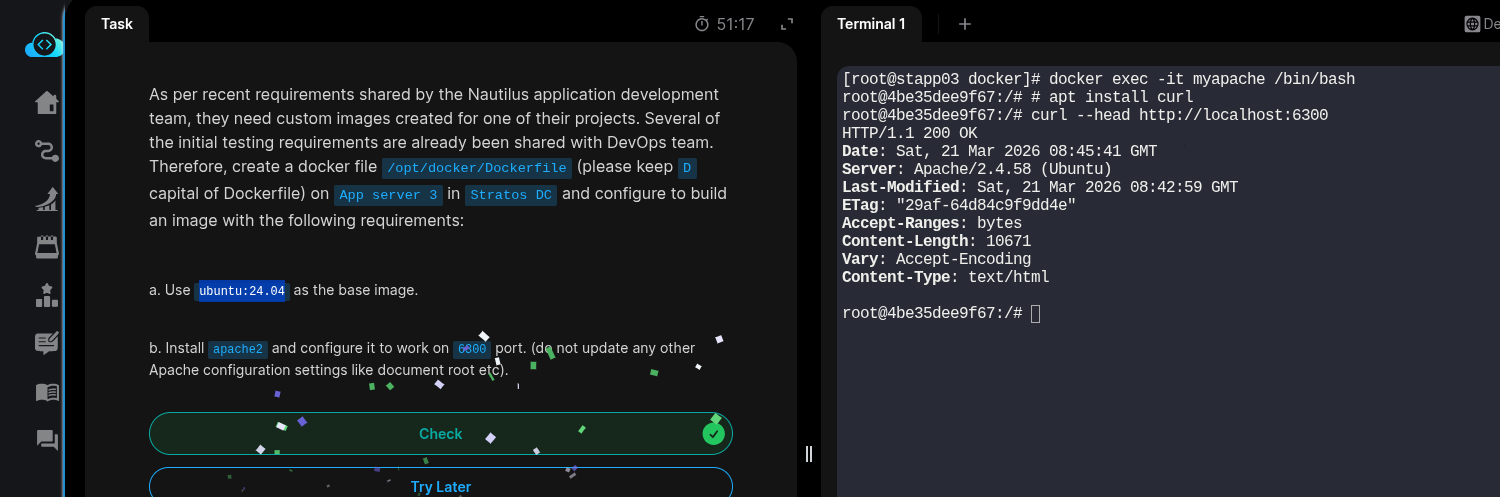Click the stopwatch timer icon
Image resolution: width=1500 pixels, height=497 pixels.
[x=702, y=24]
